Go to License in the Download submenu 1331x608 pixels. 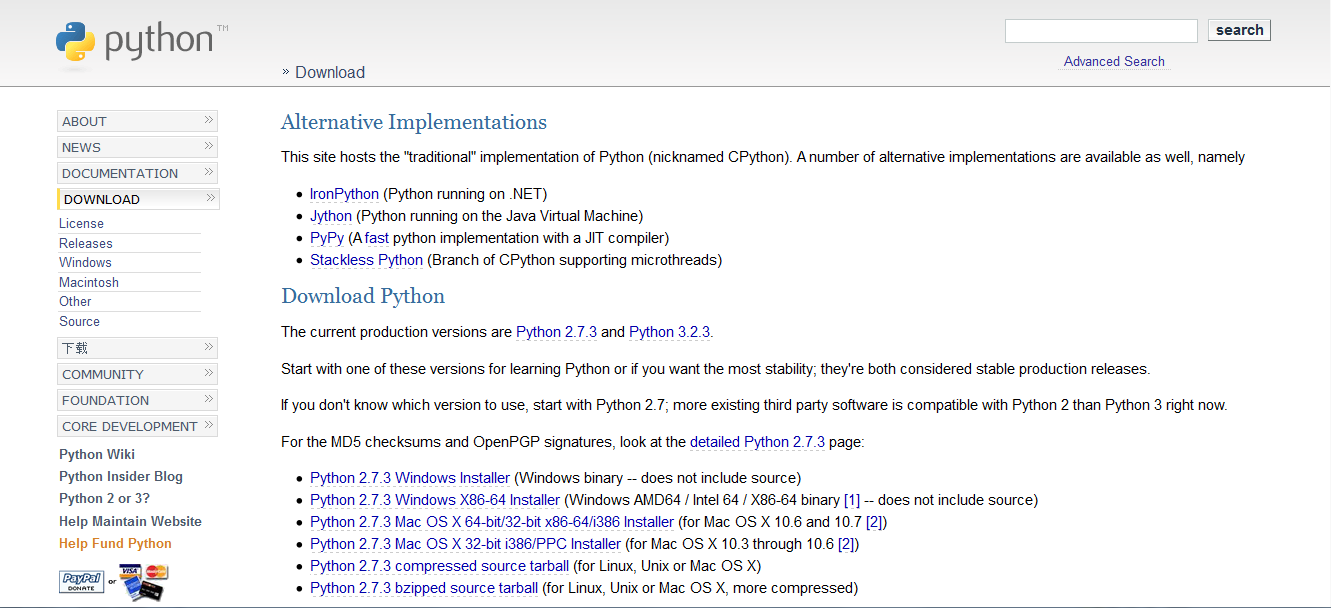[81, 224]
